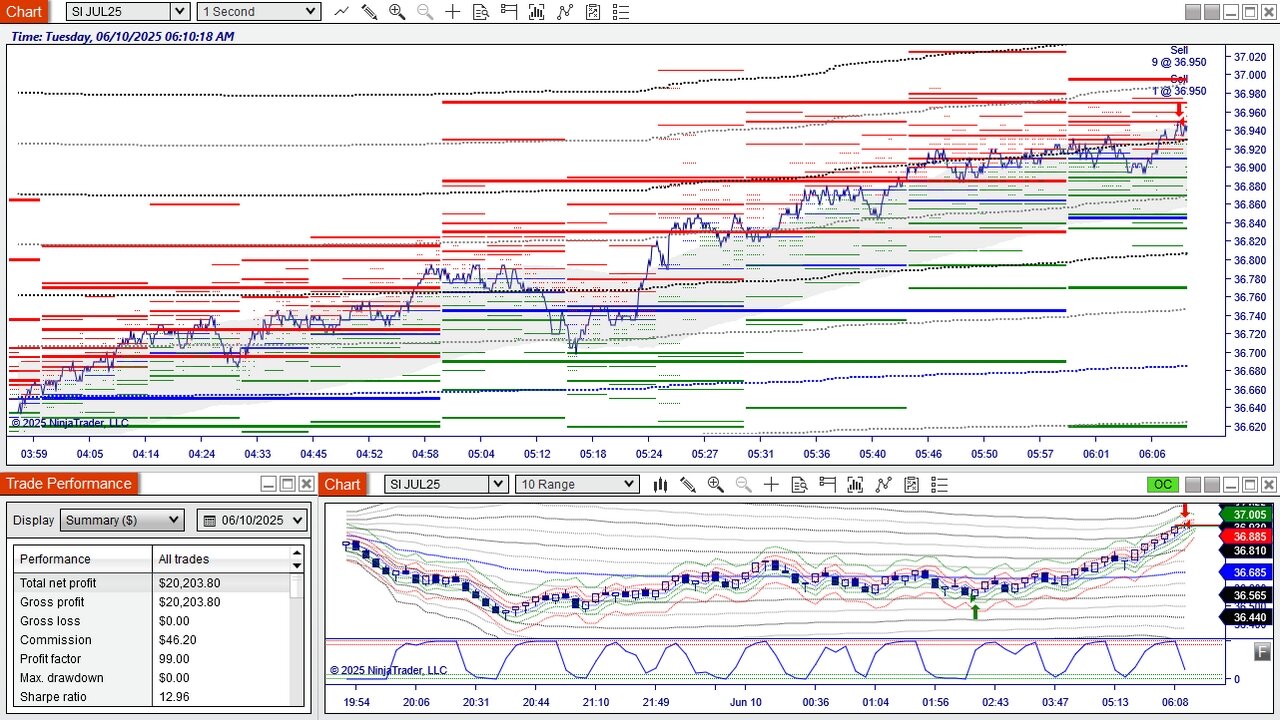Select the Commission row label
This screenshot has width=1280, height=720.
tap(56, 640)
